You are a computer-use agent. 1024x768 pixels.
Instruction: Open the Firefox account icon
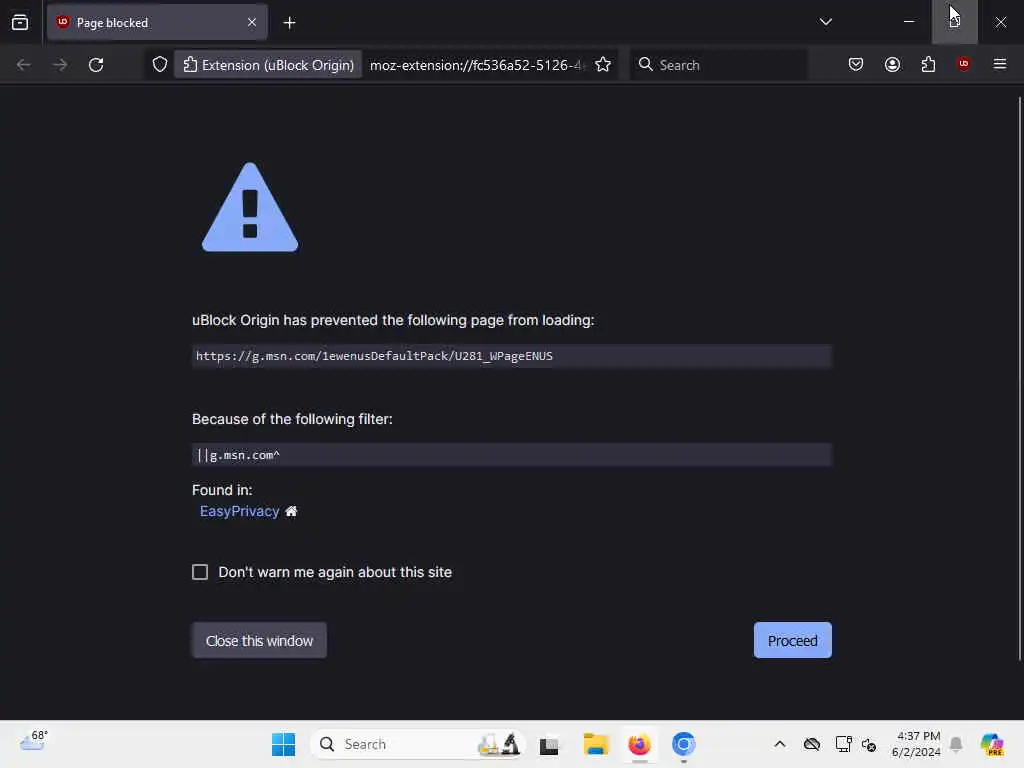892,64
